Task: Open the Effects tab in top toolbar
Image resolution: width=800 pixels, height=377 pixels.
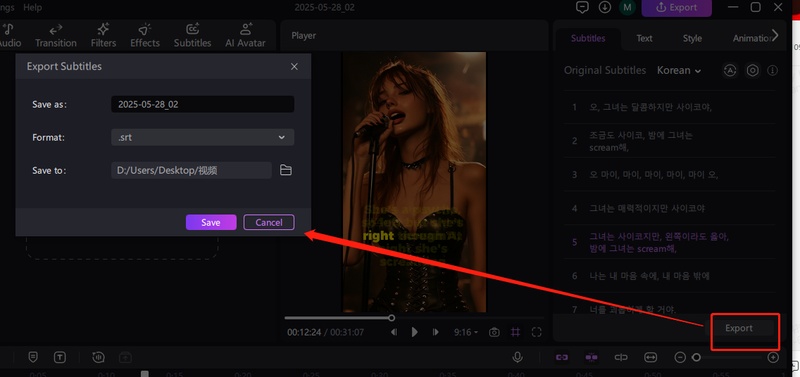Action: [145, 35]
